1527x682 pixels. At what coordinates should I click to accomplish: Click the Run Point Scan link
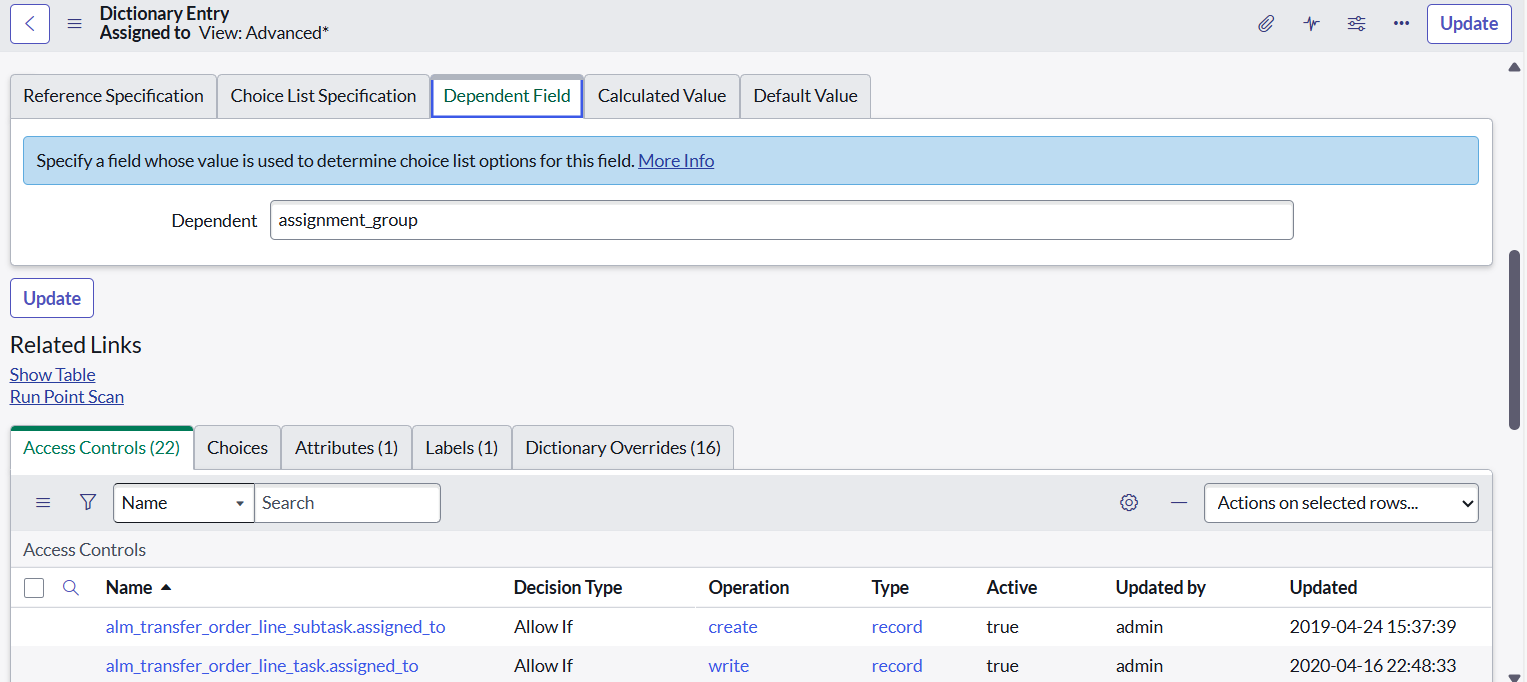66,396
